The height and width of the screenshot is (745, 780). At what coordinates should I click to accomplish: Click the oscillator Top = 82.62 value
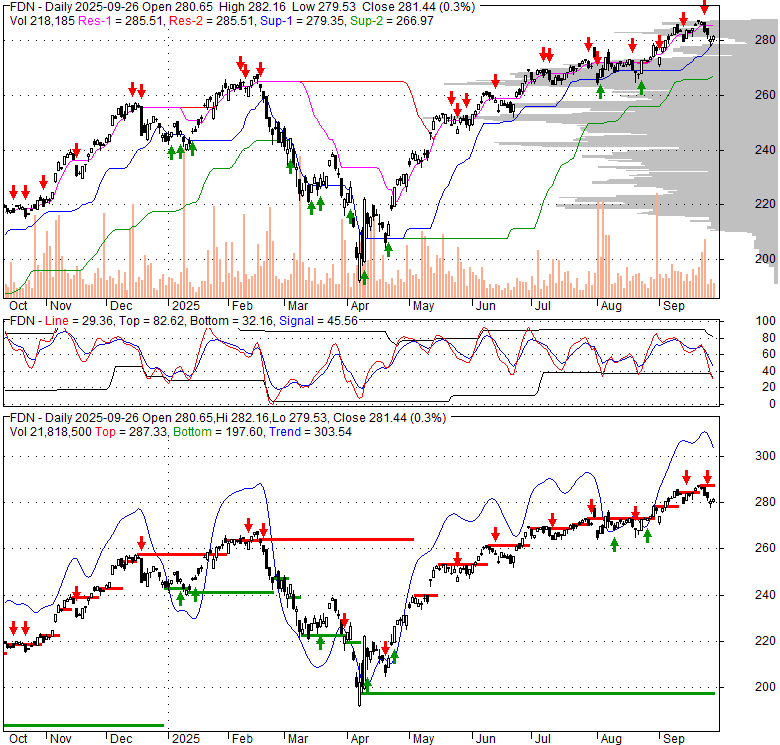pyautogui.click(x=151, y=321)
